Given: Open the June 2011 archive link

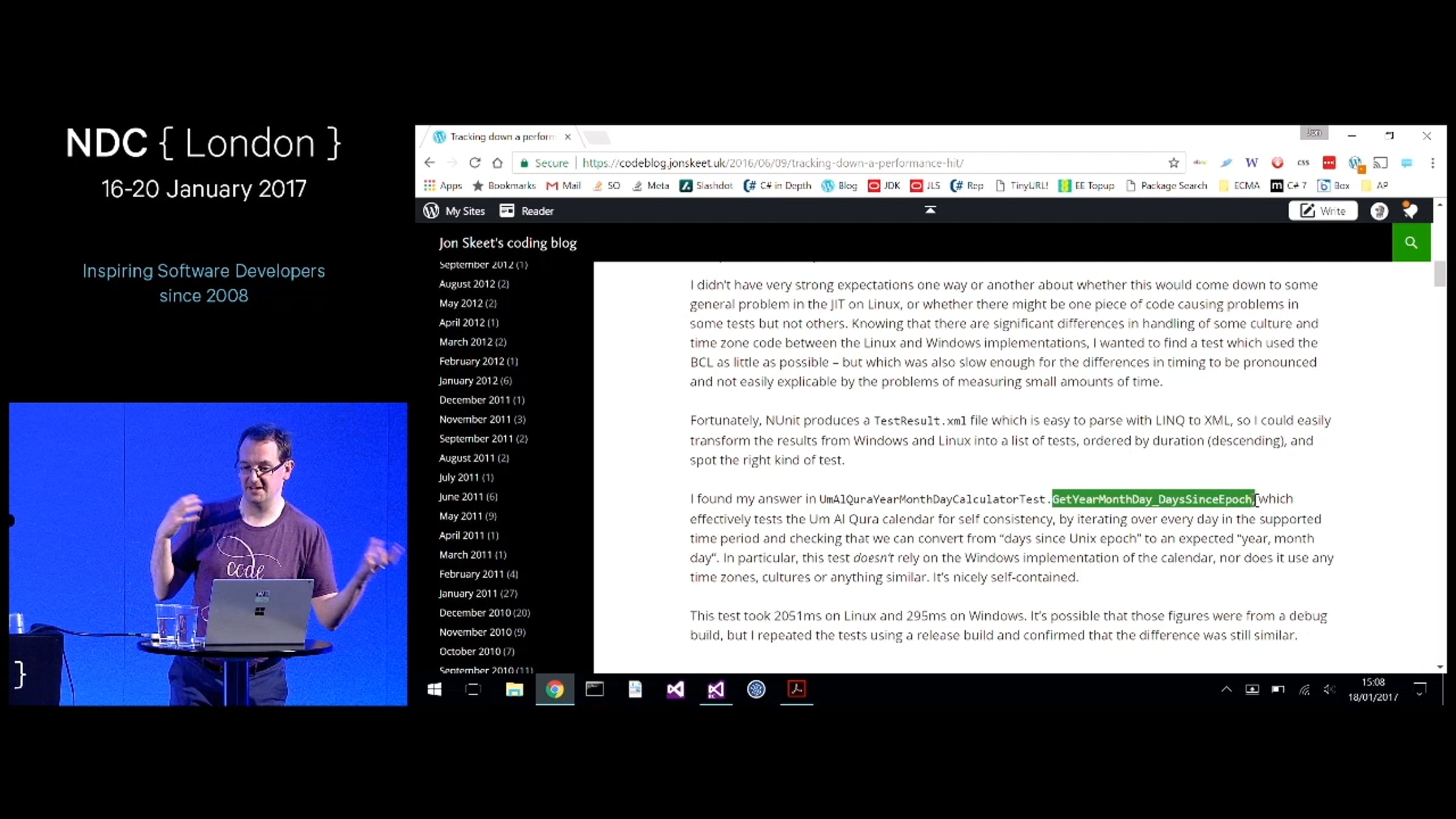Looking at the screenshot, I should pos(468,497).
